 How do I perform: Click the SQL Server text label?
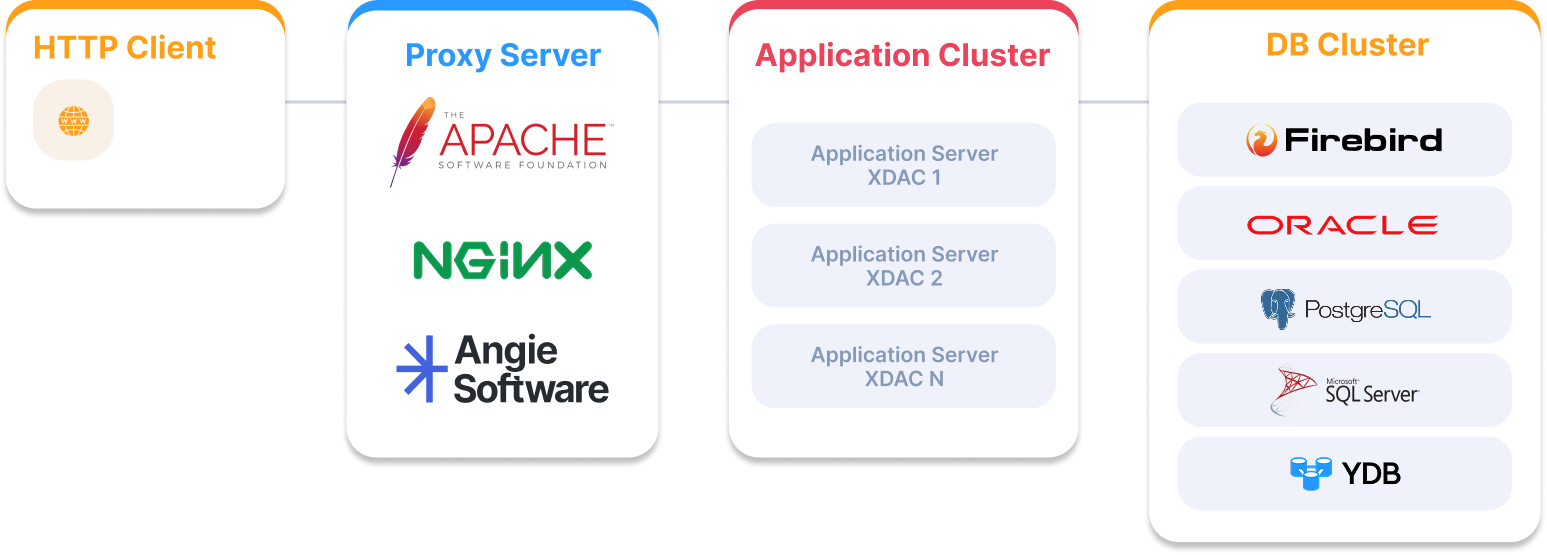(x=1372, y=394)
